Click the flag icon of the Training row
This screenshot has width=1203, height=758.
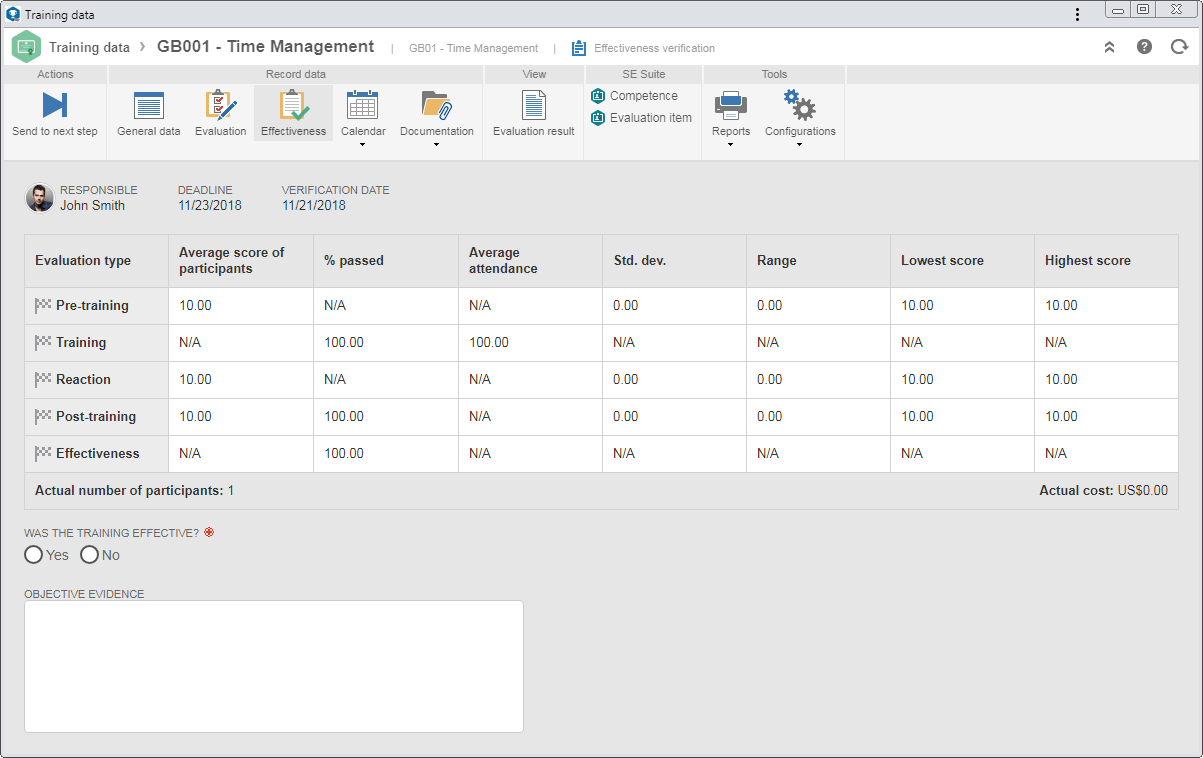click(43, 342)
